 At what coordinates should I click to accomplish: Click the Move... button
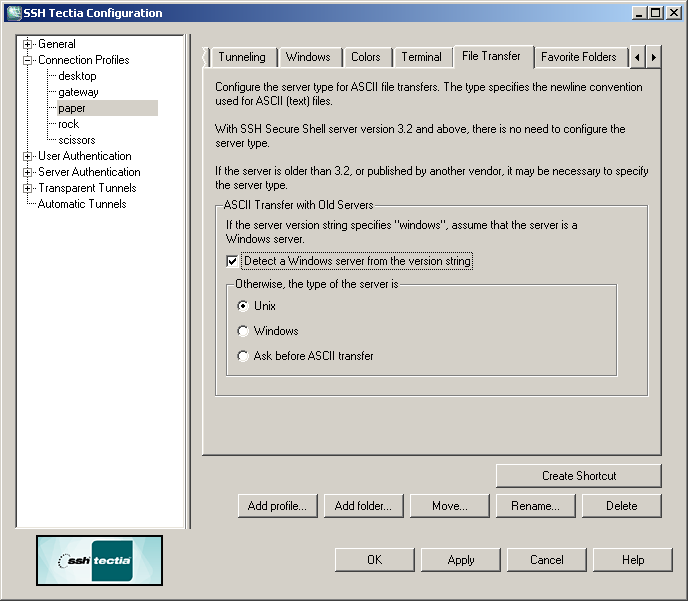point(449,506)
